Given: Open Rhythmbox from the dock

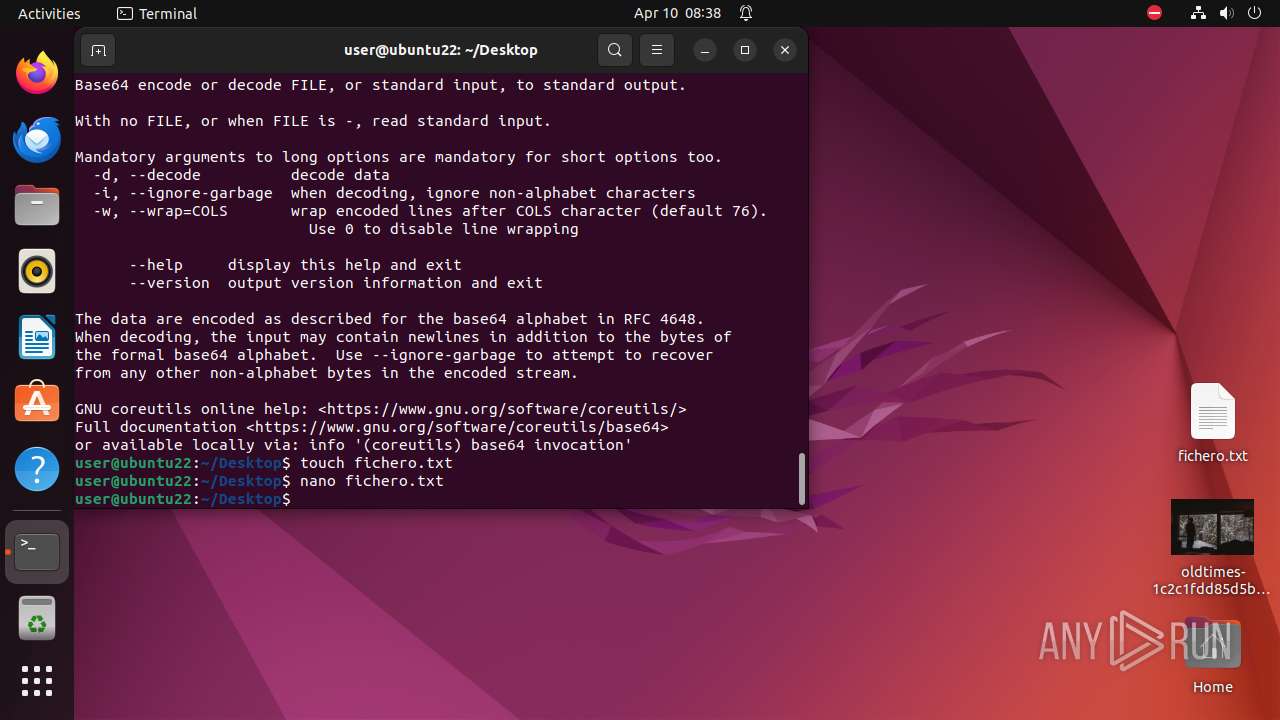Looking at the screenshot, I should 37,271.
